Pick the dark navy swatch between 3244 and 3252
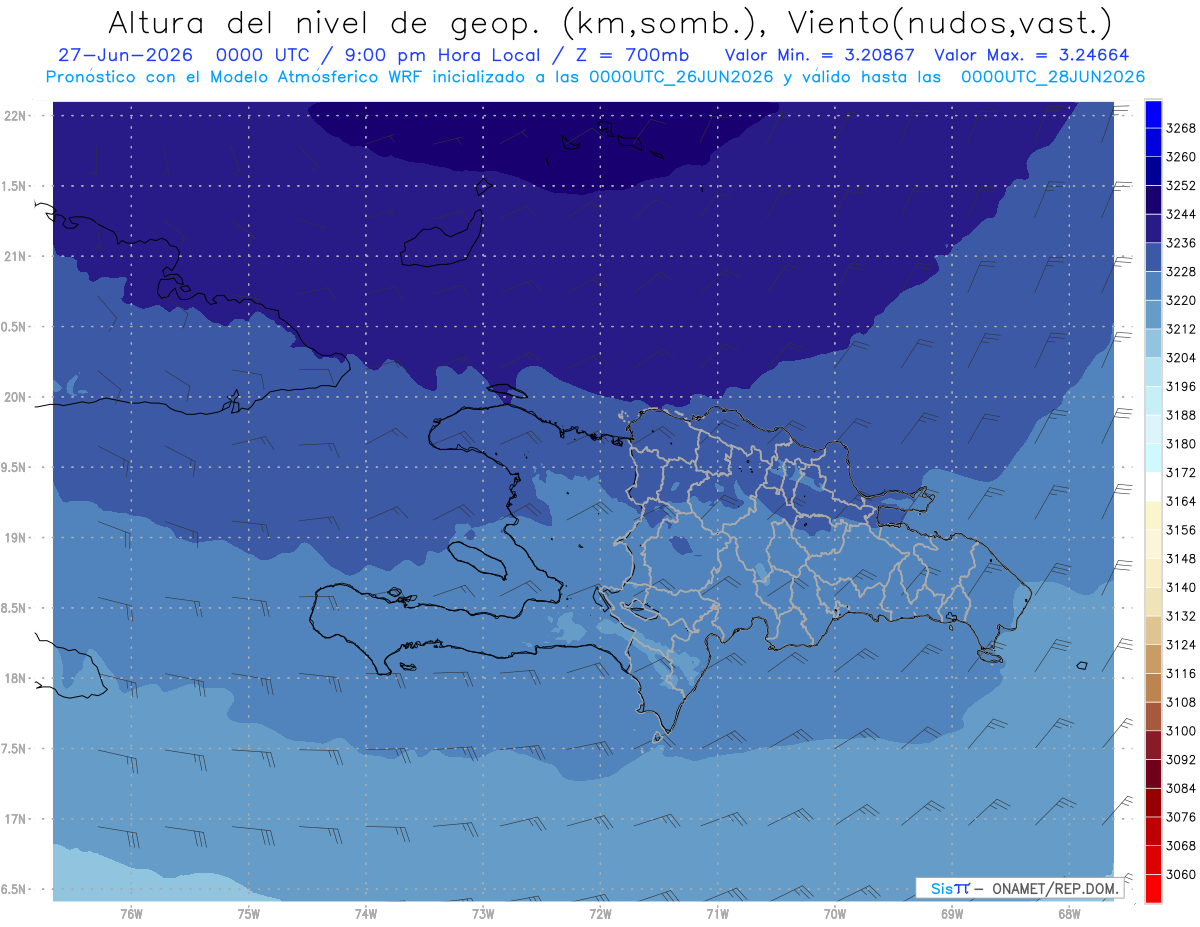Image resolution: width=1200 pixels, height=927 pixels. (x=1153, y=200)
